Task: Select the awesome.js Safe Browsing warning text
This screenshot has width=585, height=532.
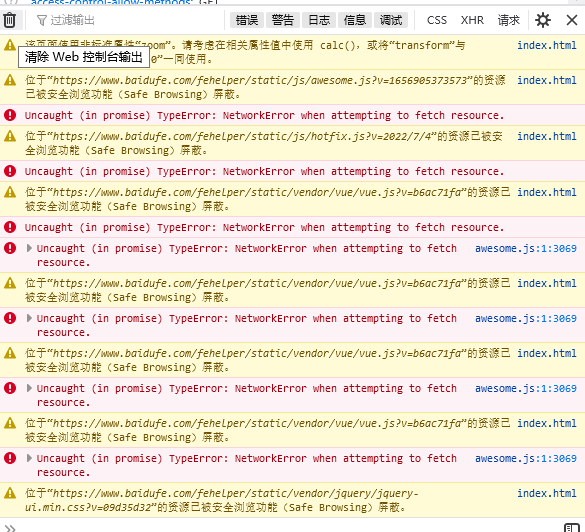Action: pos(265,87)
